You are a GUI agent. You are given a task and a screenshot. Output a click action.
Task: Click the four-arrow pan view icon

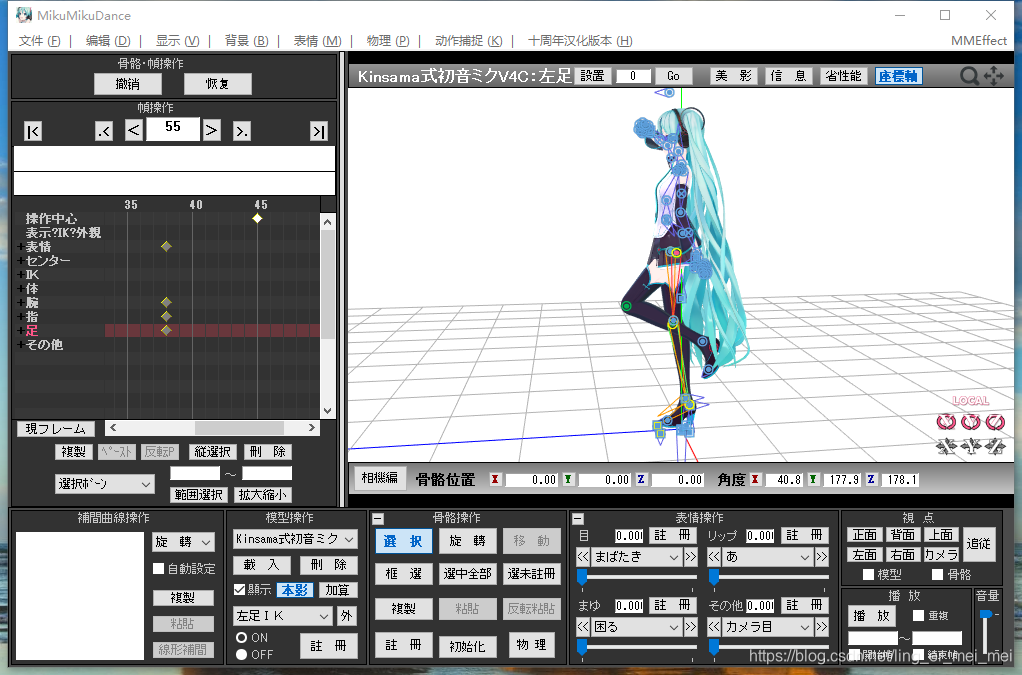click(993, 76)
